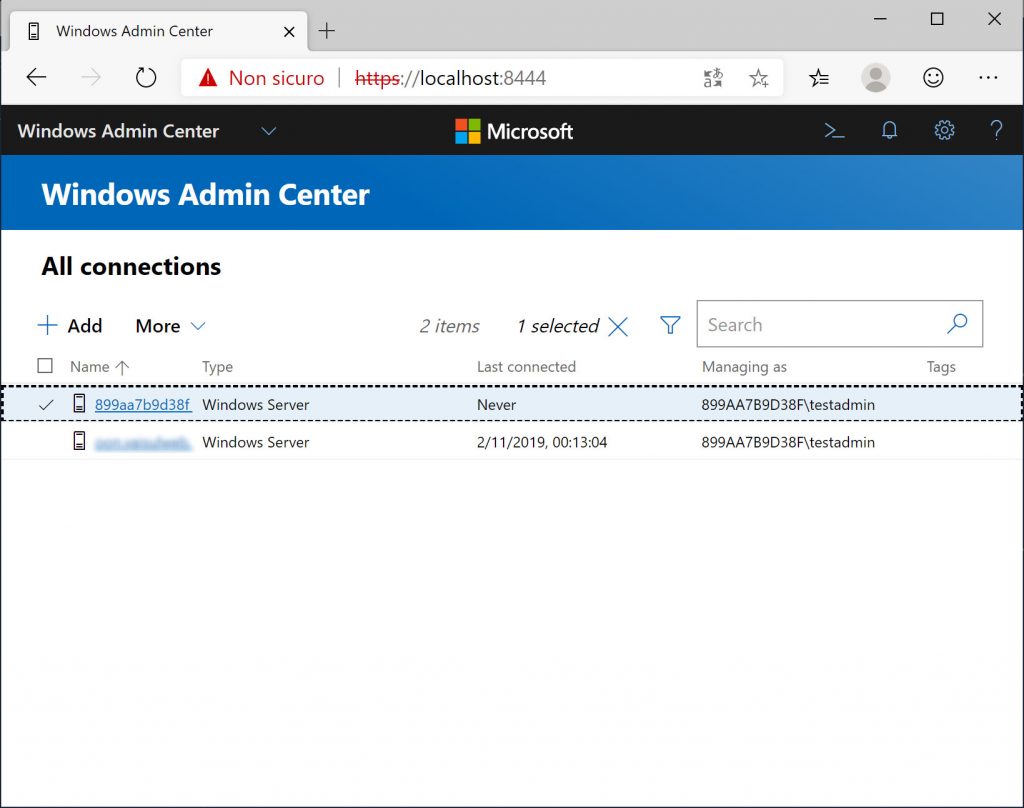This screenshot has width=1024, height=808.
Task: Send feedback via smiley icon
Action: click(933, 78)
